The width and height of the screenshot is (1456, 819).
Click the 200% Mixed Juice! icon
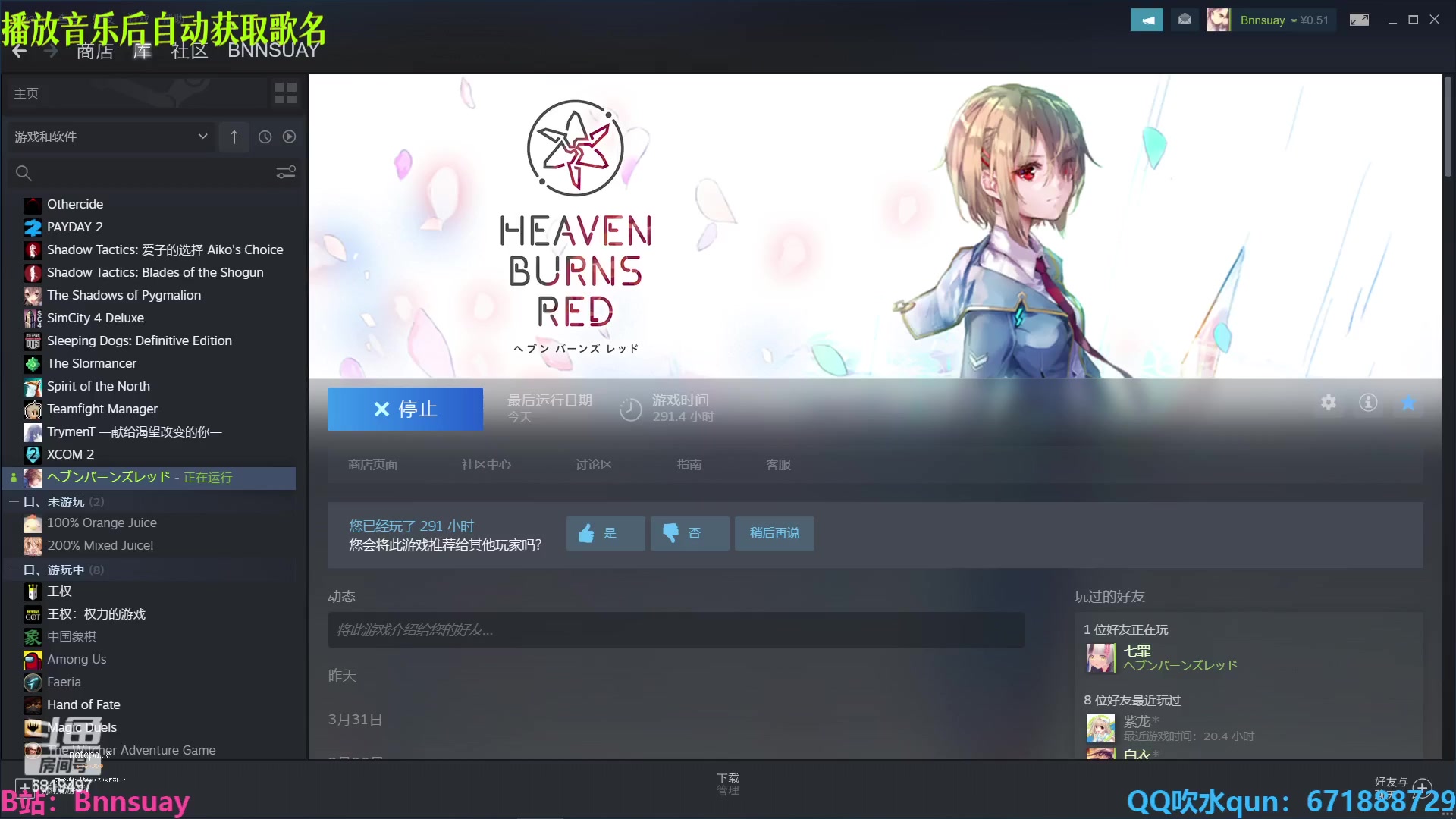[x=33, y=546]
